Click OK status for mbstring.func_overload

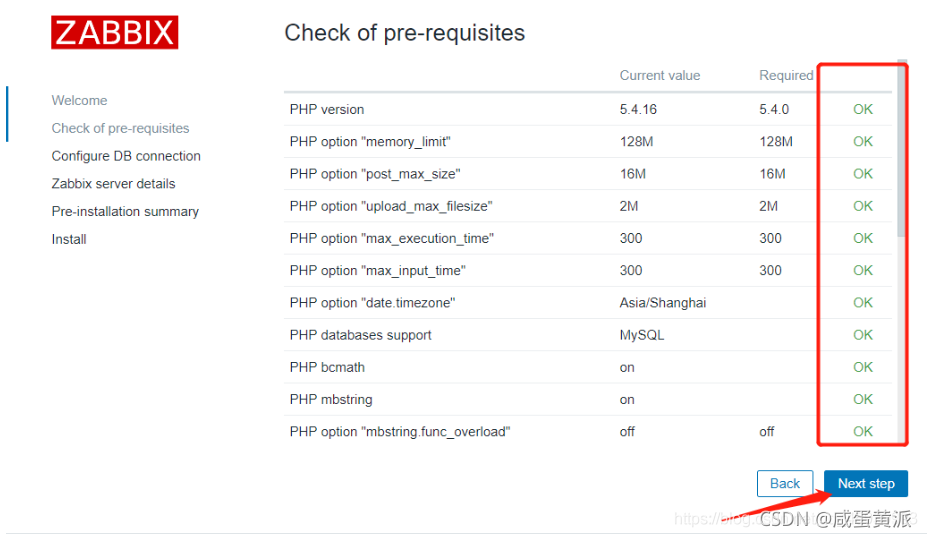click(x=863, y=432)
